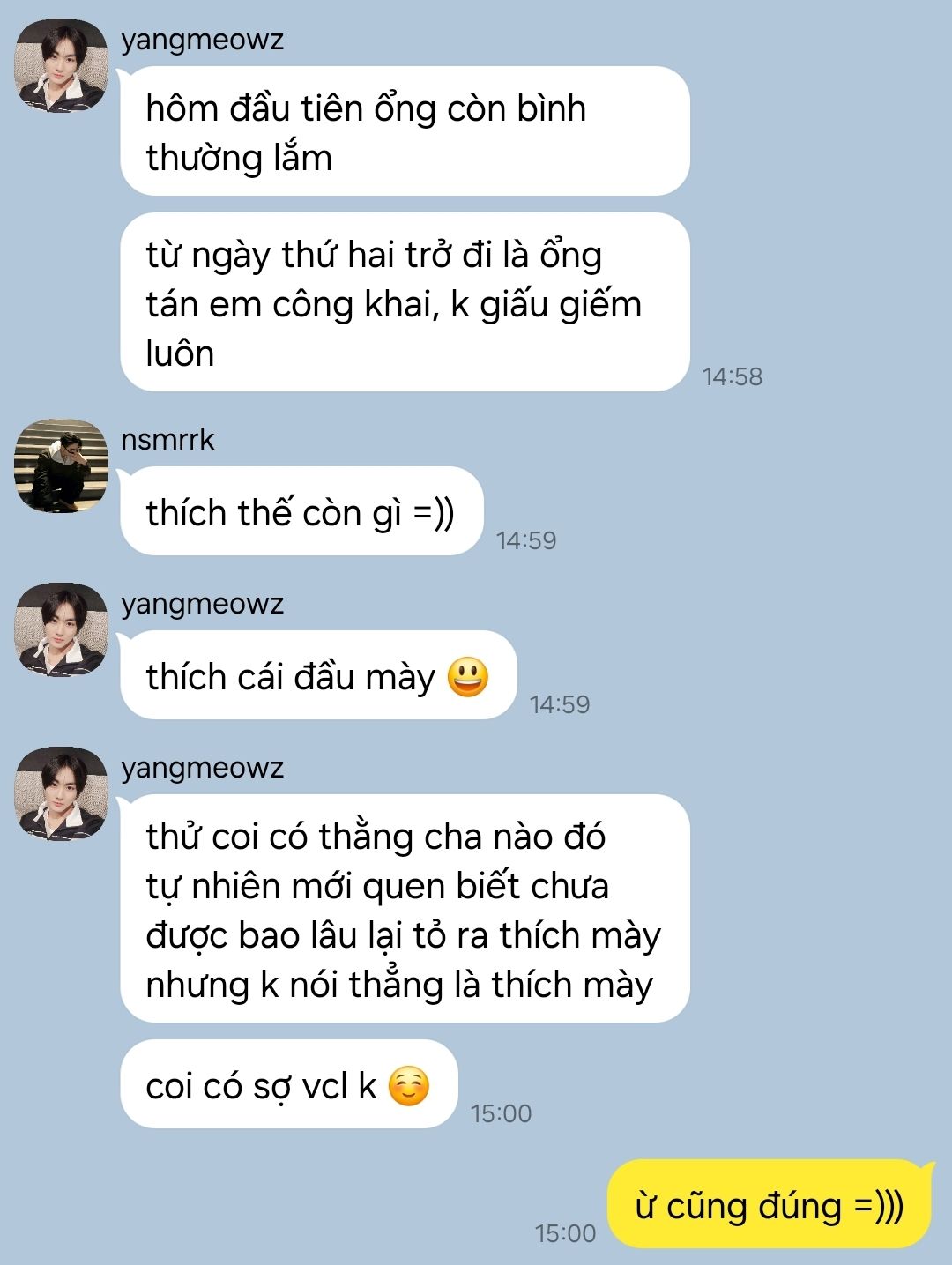Select the message starting 'từ ngày thứ hai'

405,302
